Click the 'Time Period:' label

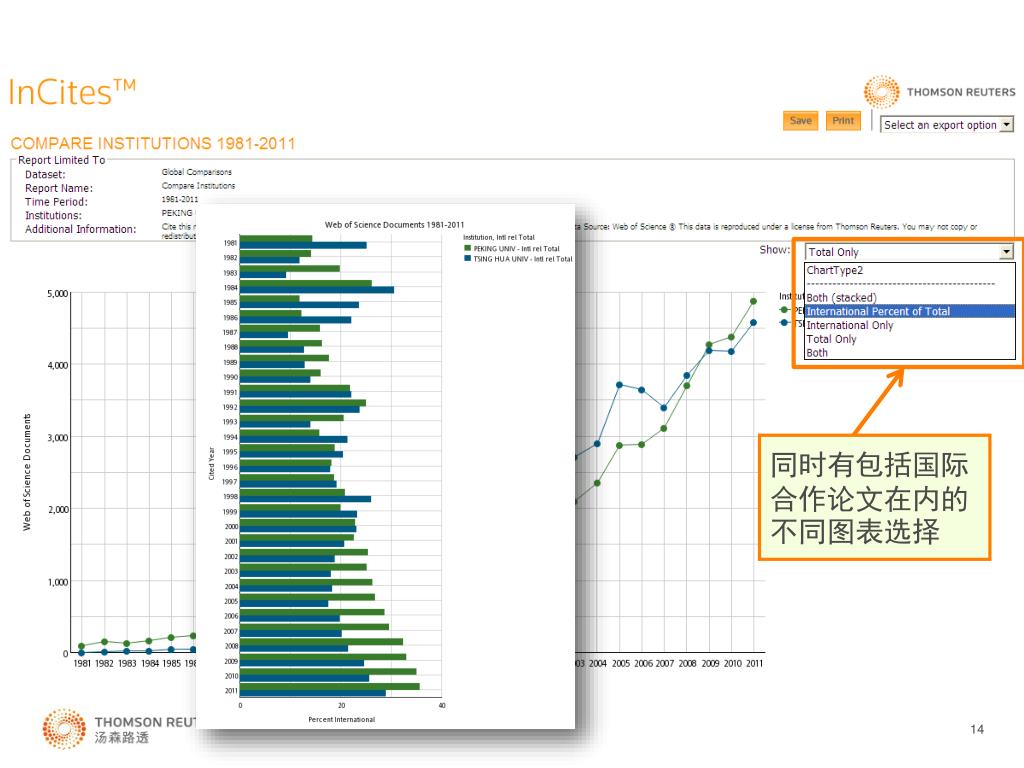click(56, 202)
